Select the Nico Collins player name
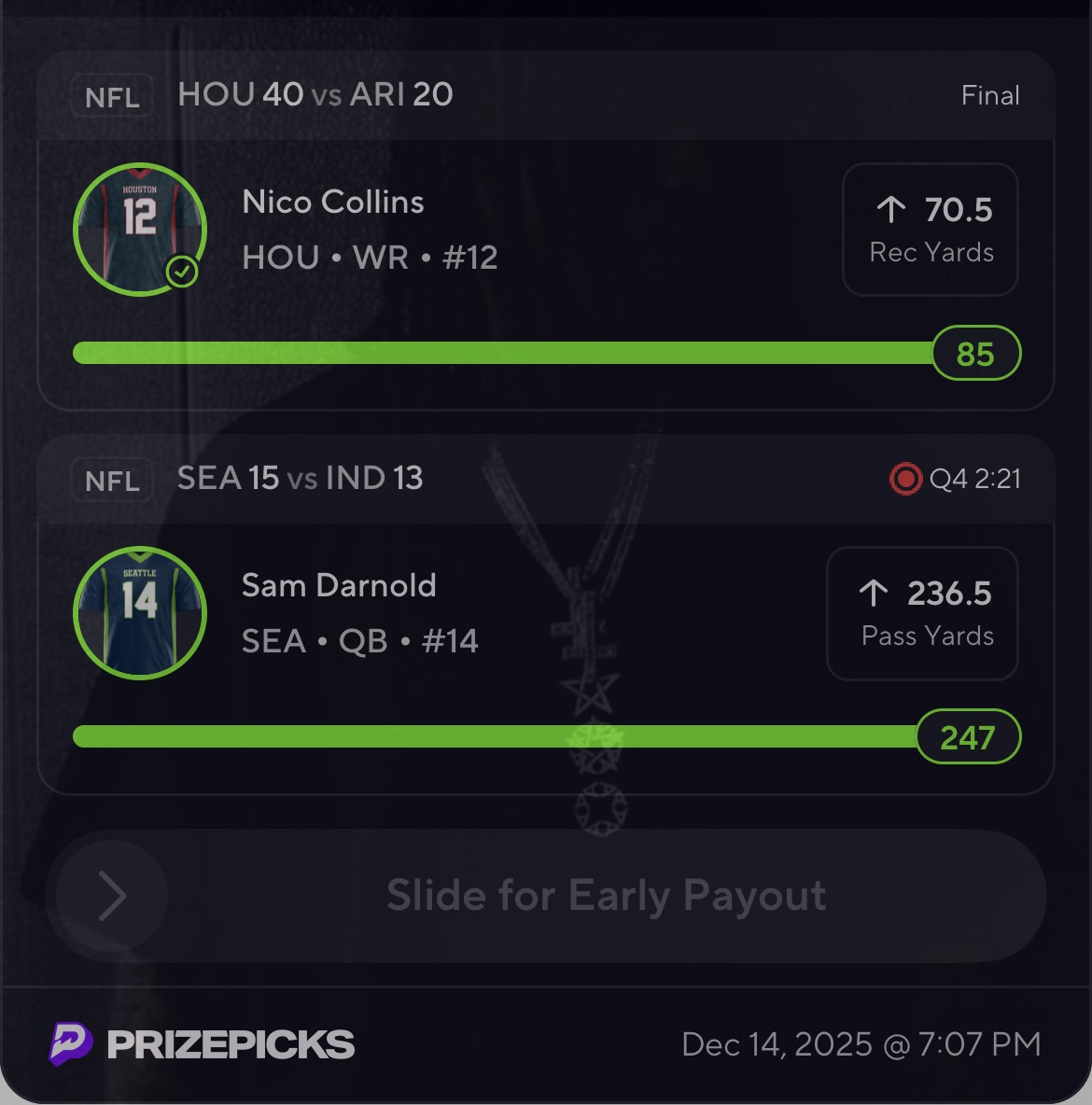1092x1105 pixels. coord(333,202)
